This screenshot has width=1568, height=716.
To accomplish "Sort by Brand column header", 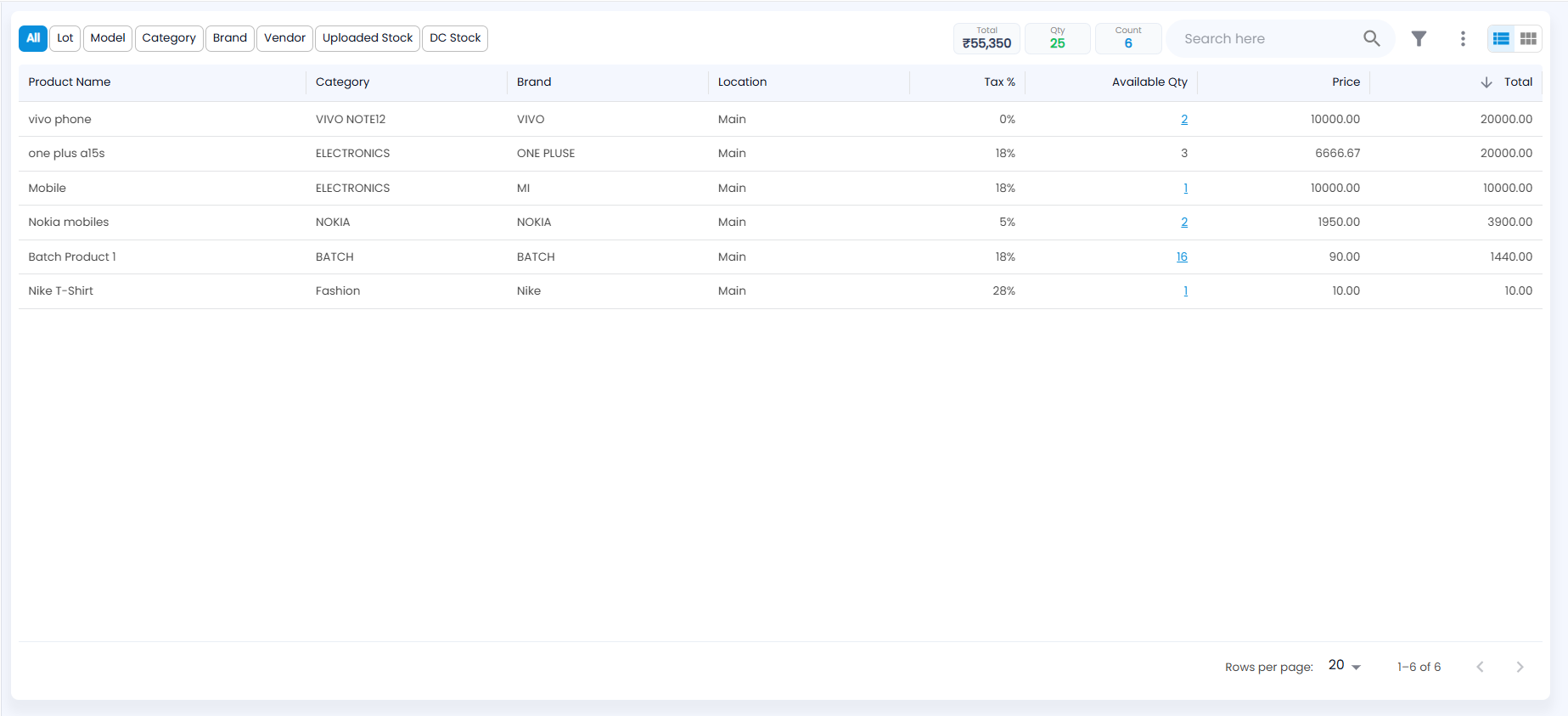I will coord(534,82).
